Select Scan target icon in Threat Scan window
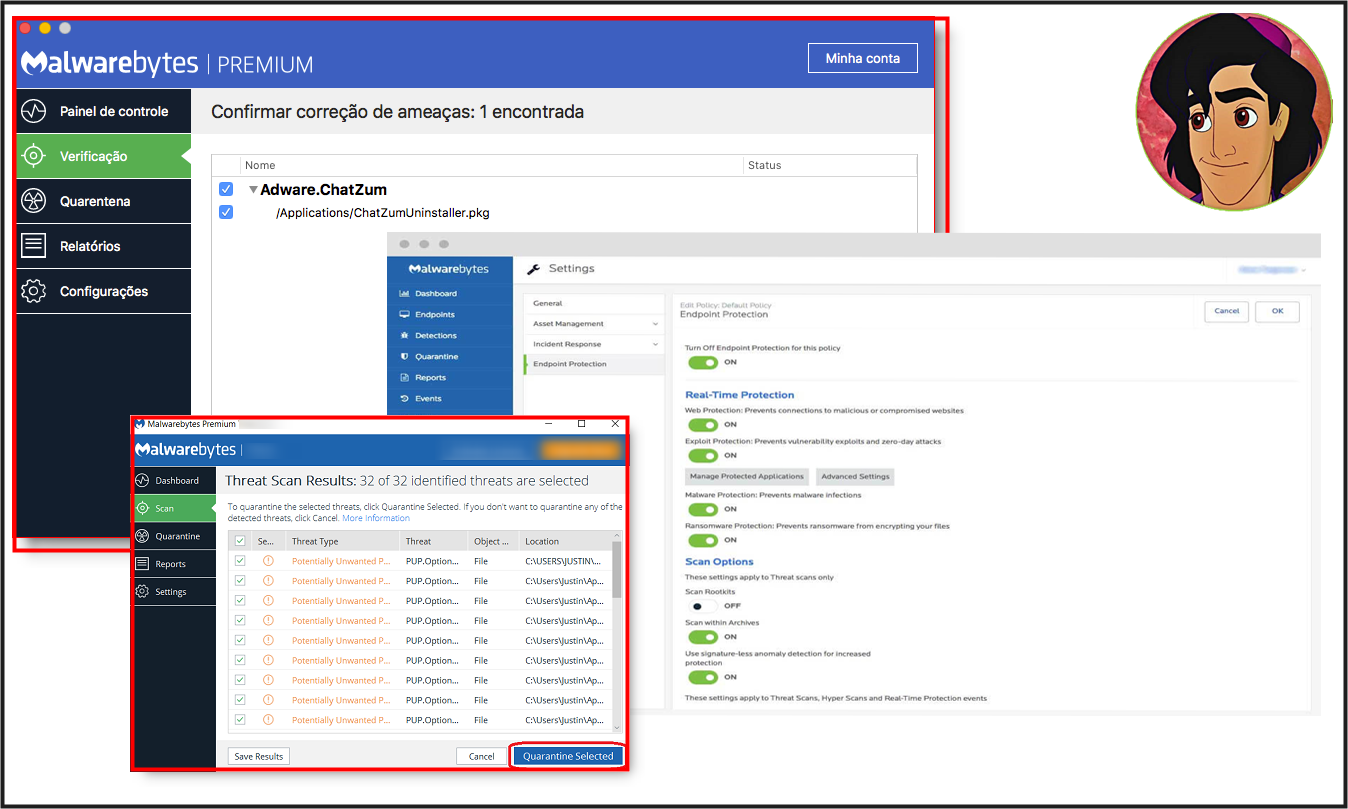This screenshot has height=809, width=1348. [143, 508]
